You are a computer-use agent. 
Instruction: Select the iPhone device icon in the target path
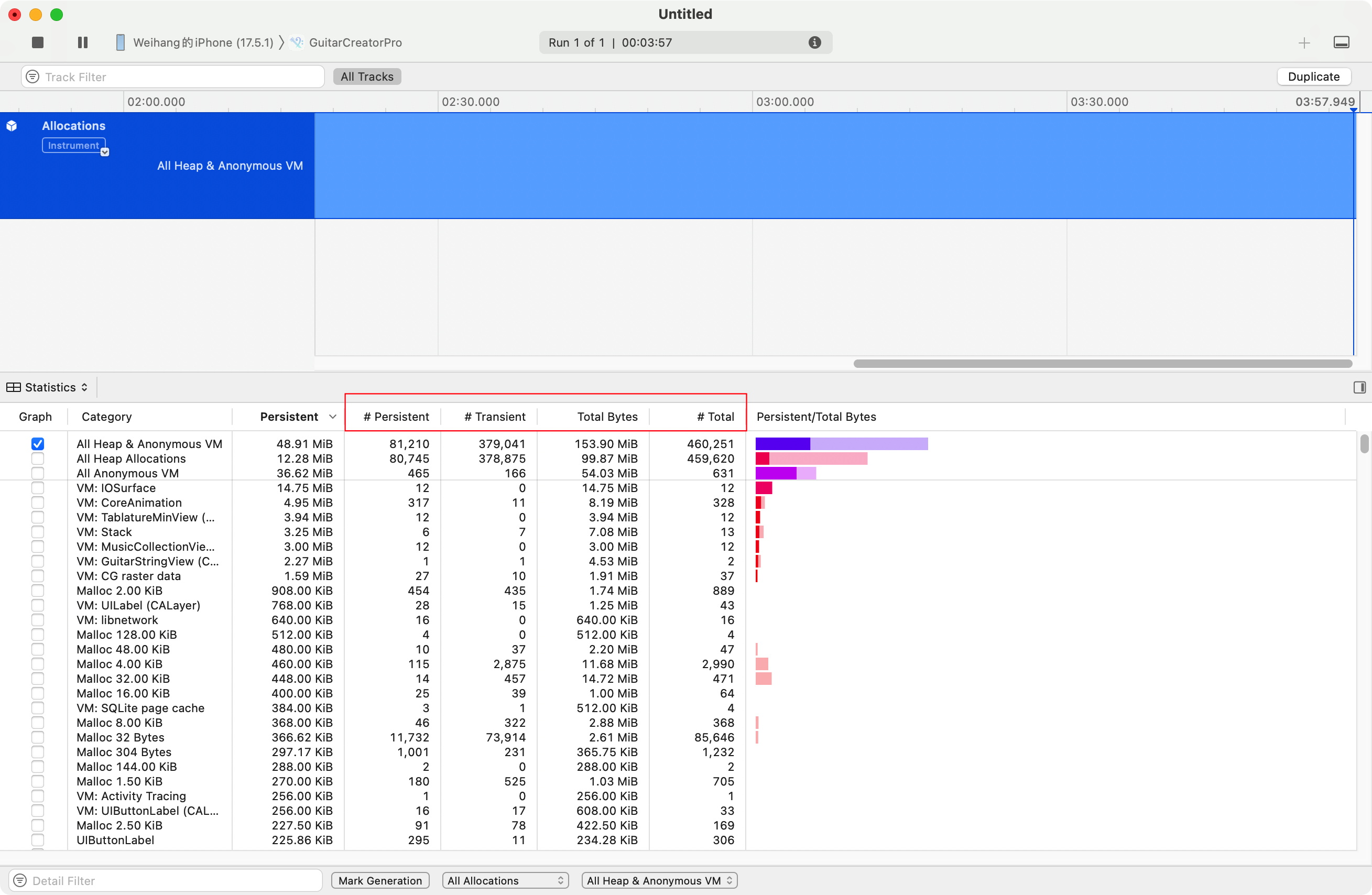click(x=120, y=42)
